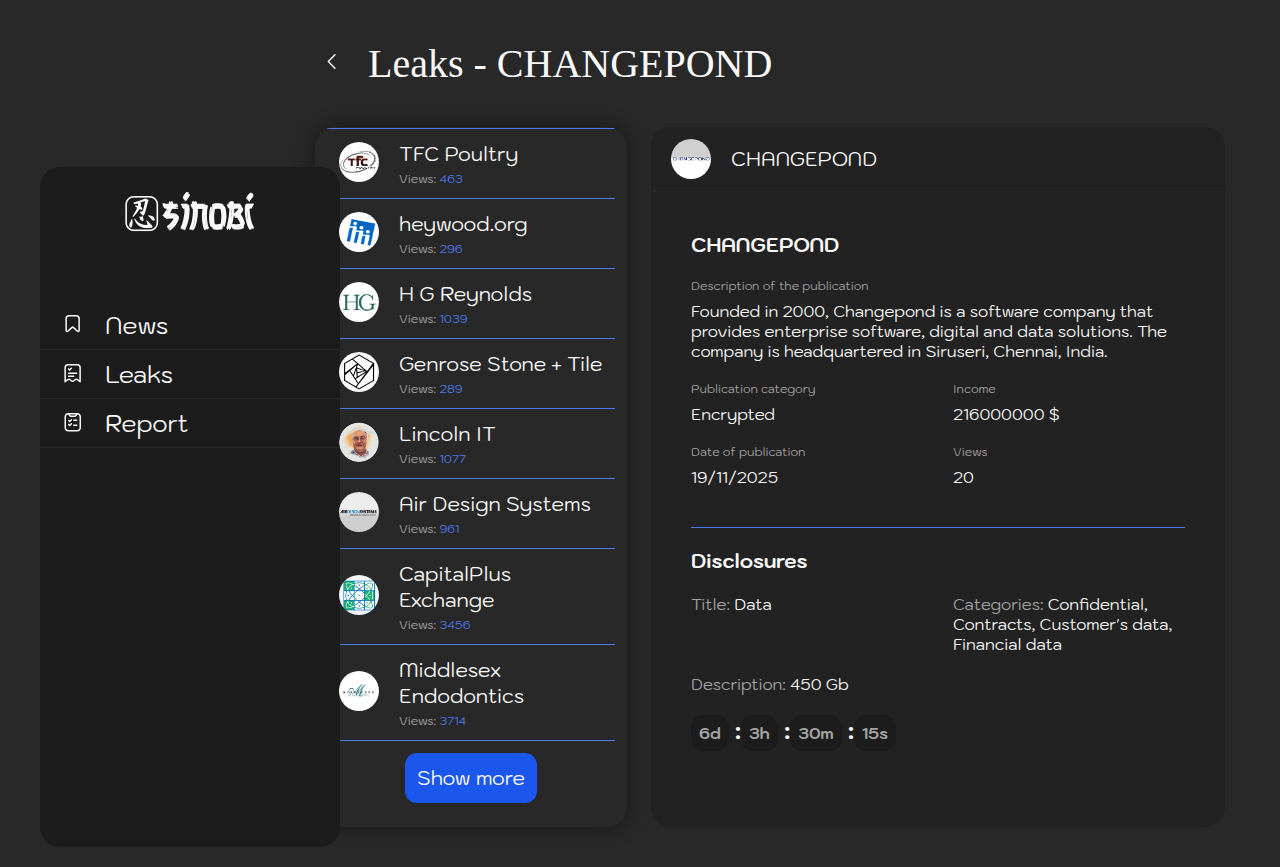The width and height of the screenshot is (1280, 867).
Task: Click the Sinobi logo in sidebar
Action: tap(190, 213)
